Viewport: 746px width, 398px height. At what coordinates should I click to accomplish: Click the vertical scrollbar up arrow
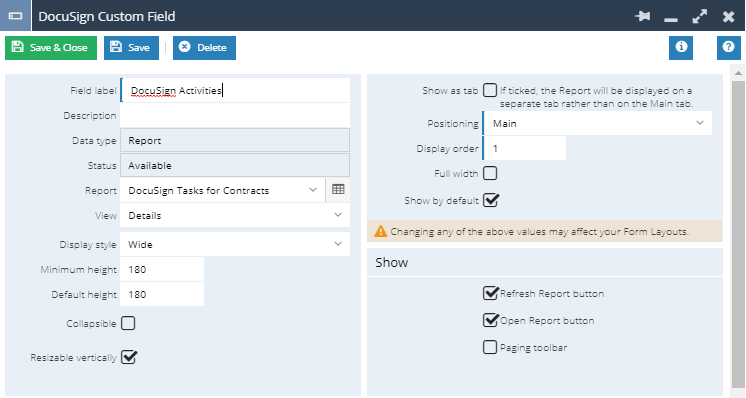click(738, 73)
